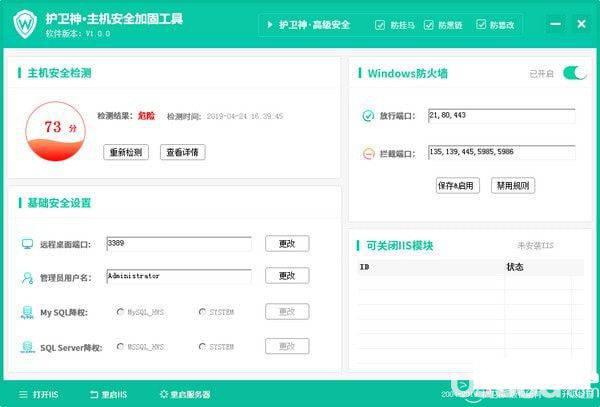Click the 状态 column header

[545, 267]
